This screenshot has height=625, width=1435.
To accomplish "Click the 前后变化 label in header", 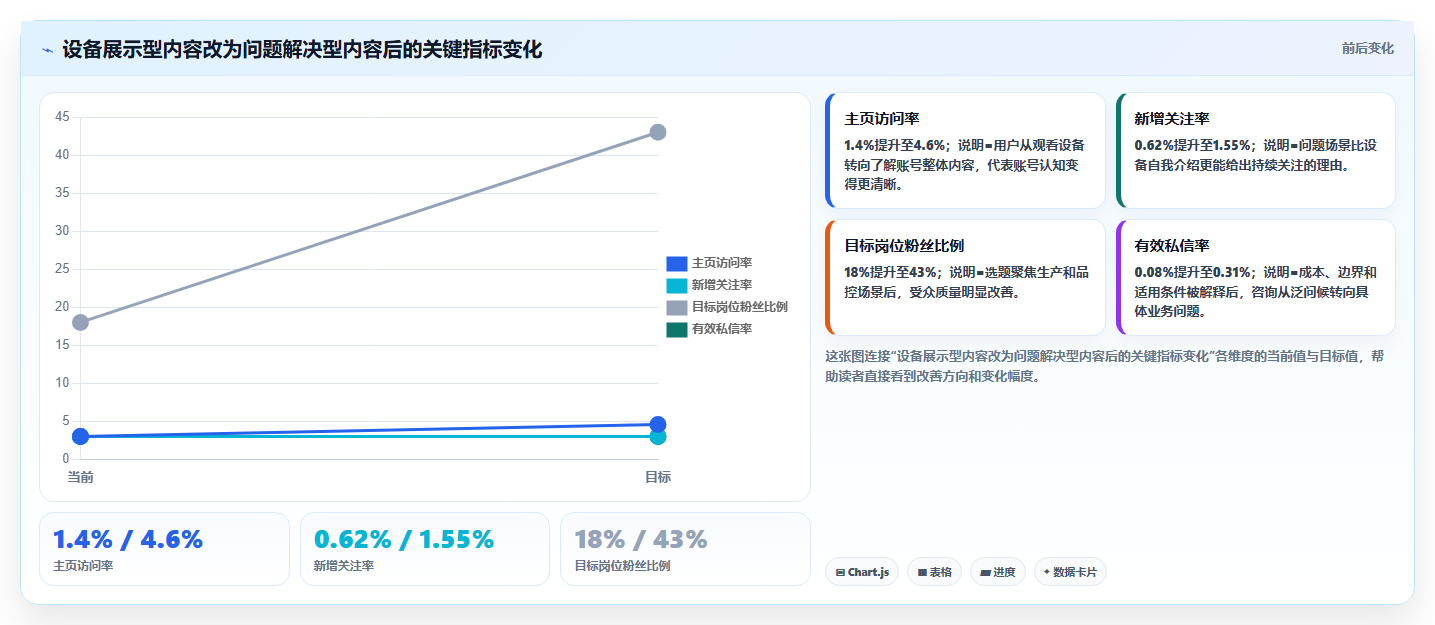I will pos(1367,49).
